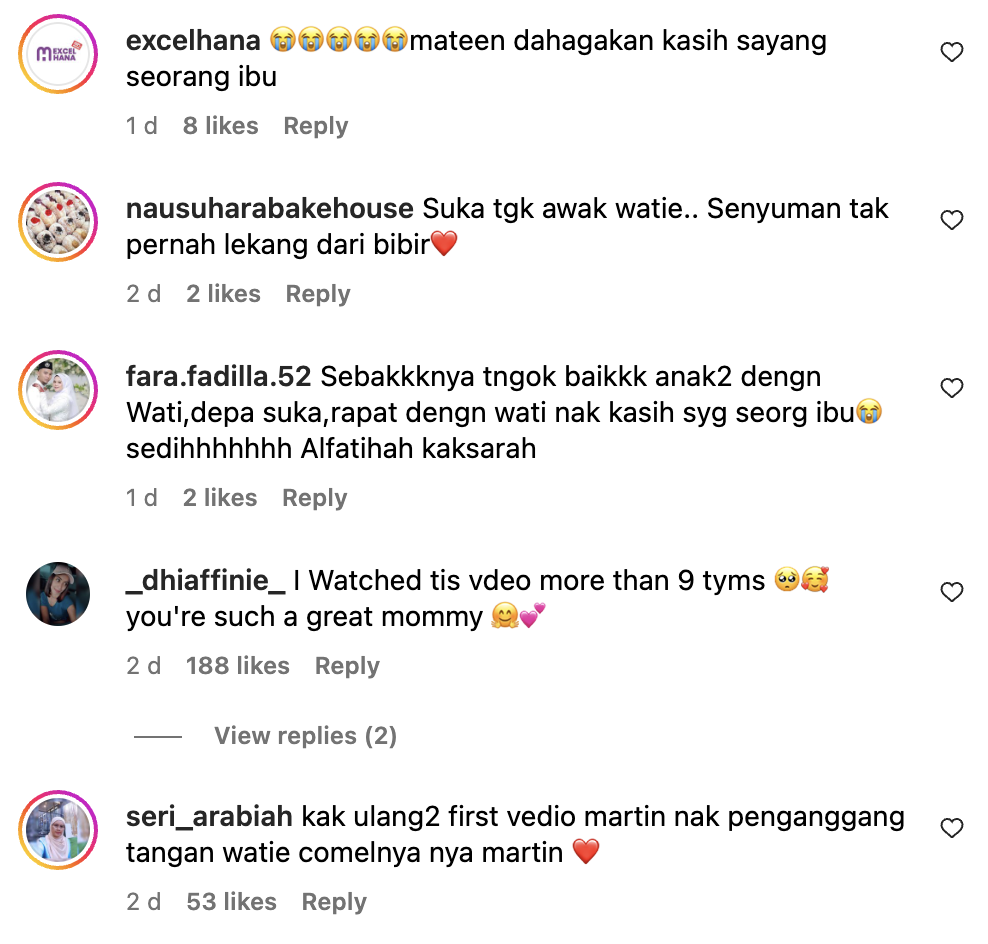Expand View replies (2) under _dhiaffinie_
This screenshot has width=988, height=944.
pyautogui.click(x=306, y=736)
